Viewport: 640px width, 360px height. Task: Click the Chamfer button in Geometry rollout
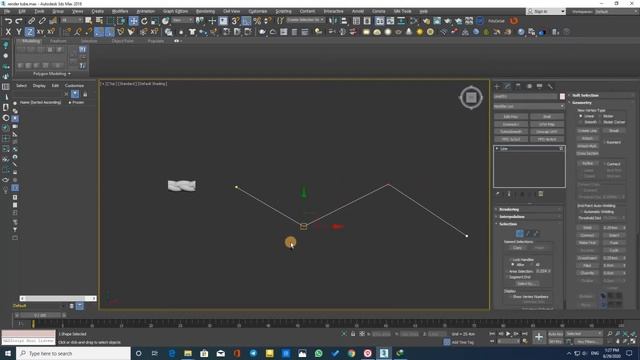click(587, 273)
